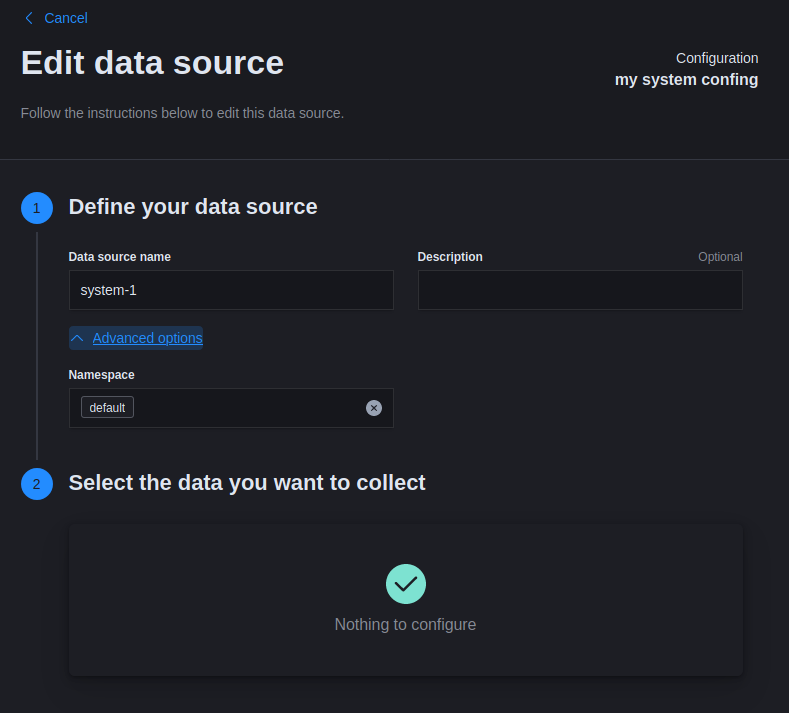The image size is (789, 713).
Task: Cancel editing the data source
Action: [66, 18]
